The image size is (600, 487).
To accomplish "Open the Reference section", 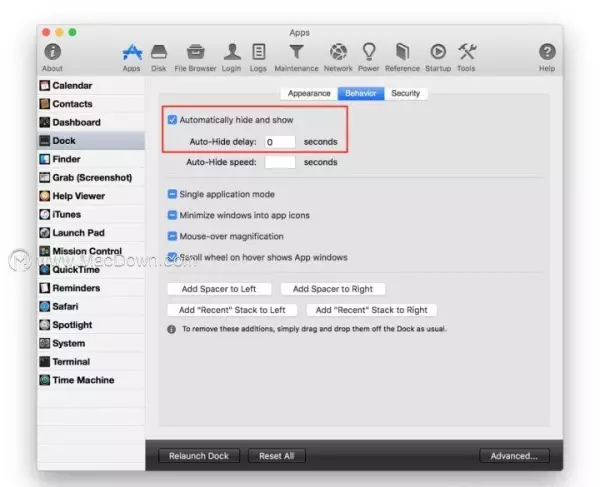I will [402, 57].
